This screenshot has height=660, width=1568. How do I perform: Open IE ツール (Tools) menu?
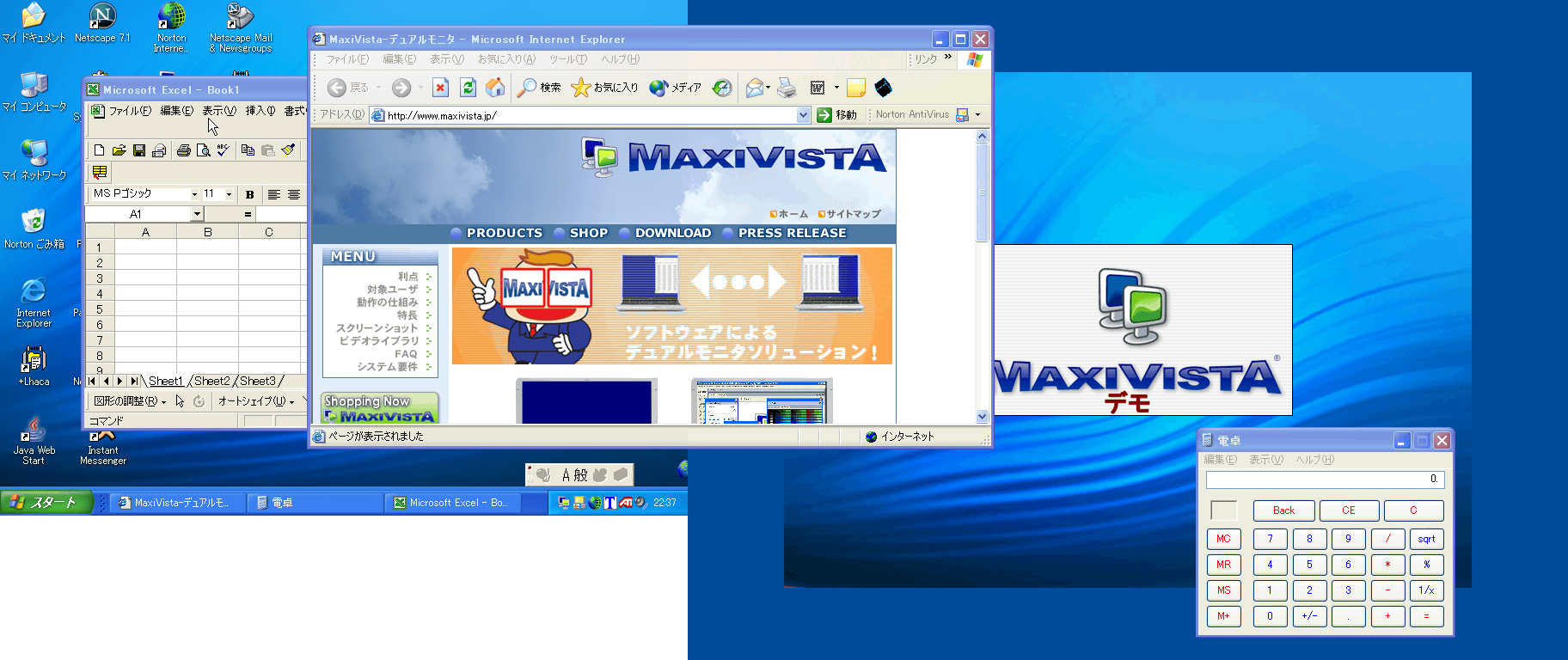point(568,59)
